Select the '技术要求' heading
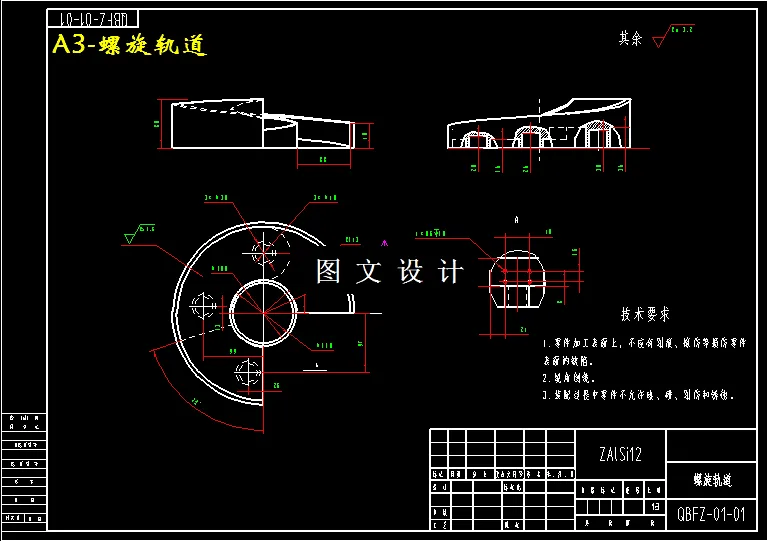Screen dimensions: 768x541 coord(645,314)
